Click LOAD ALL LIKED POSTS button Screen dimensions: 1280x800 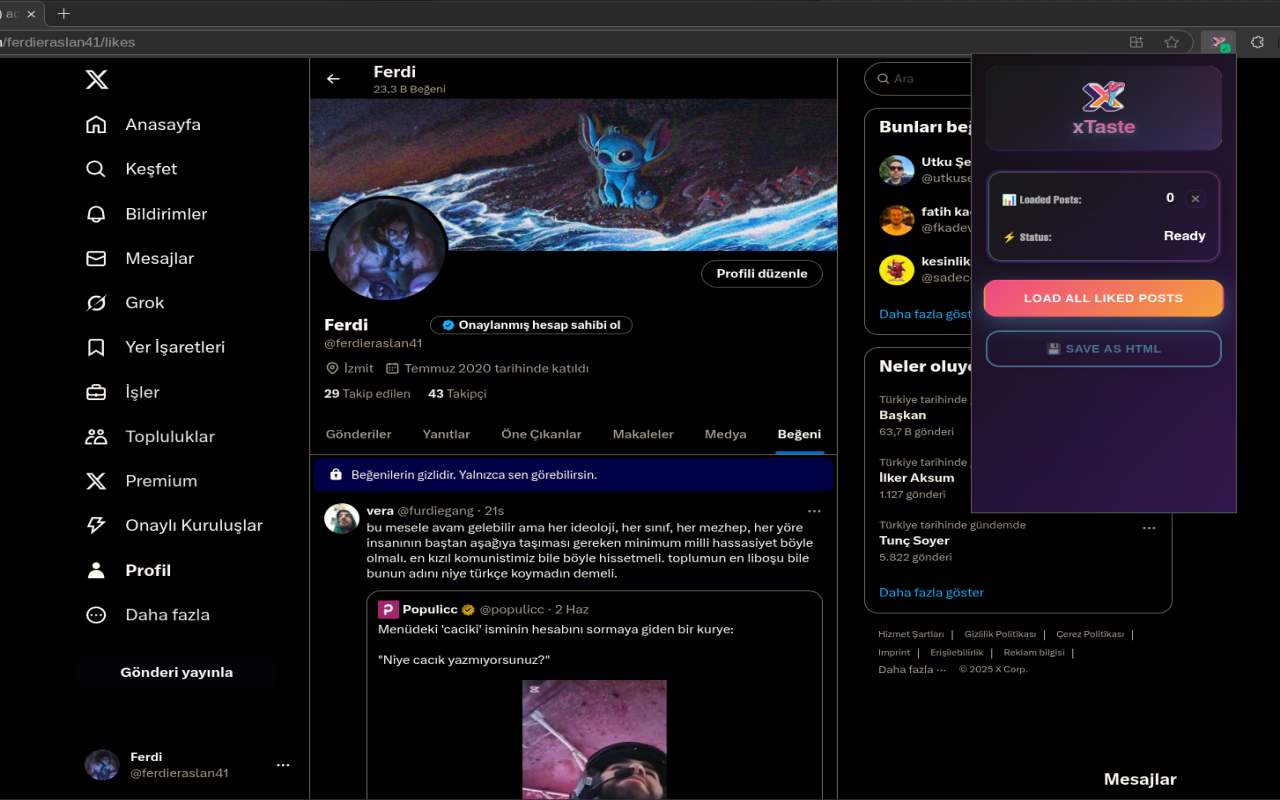click(x=1103, y=298)
